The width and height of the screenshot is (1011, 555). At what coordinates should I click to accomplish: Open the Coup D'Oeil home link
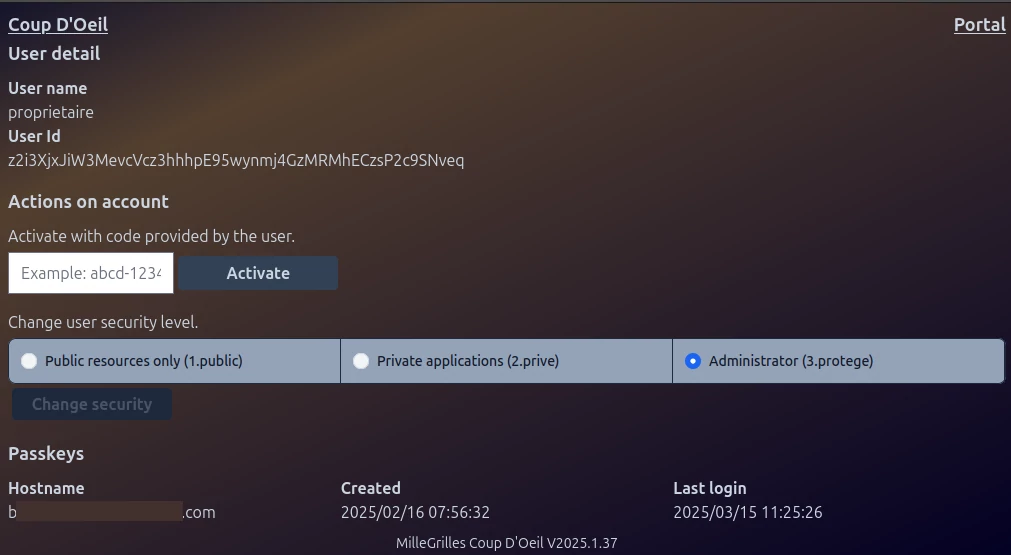[58, 25]
